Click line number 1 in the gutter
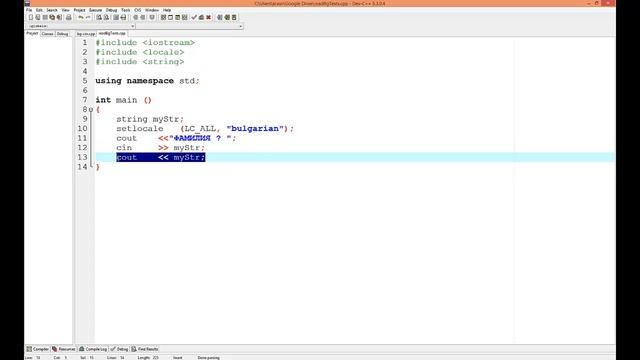This screenshot has width=640, height=360. pos(84,43)
